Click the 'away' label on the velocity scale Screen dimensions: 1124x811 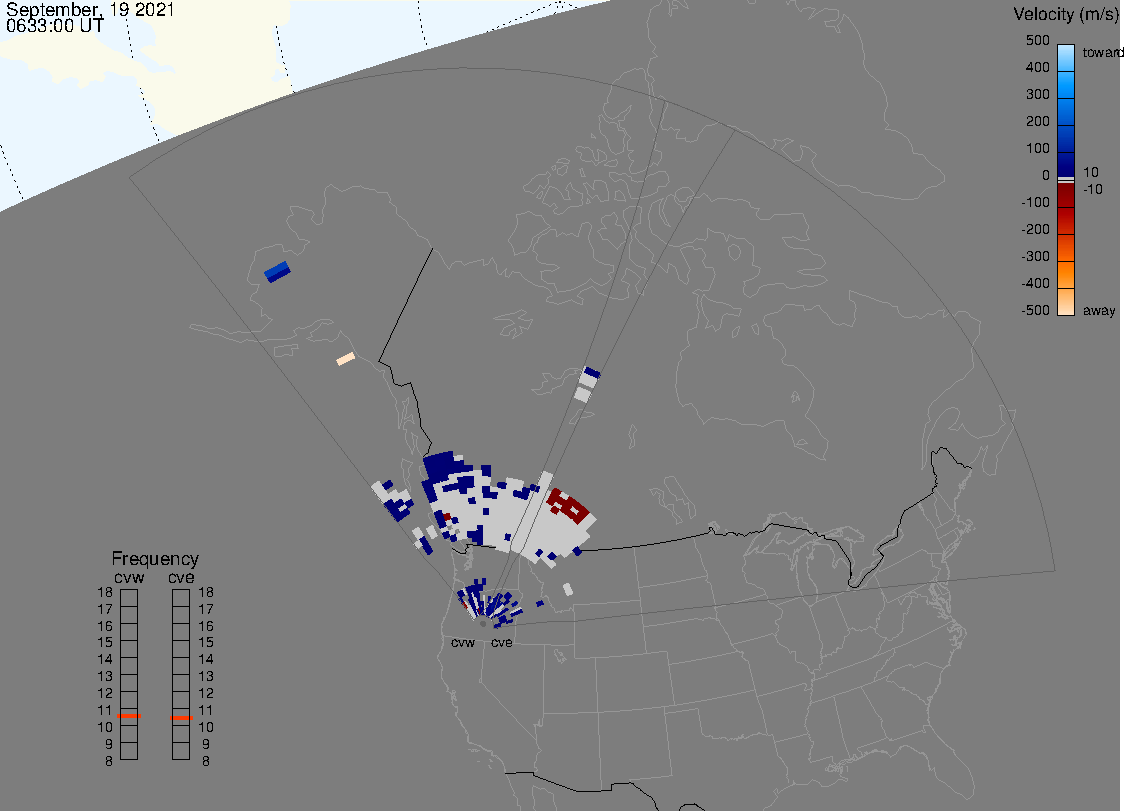(x=1099, y=310)
